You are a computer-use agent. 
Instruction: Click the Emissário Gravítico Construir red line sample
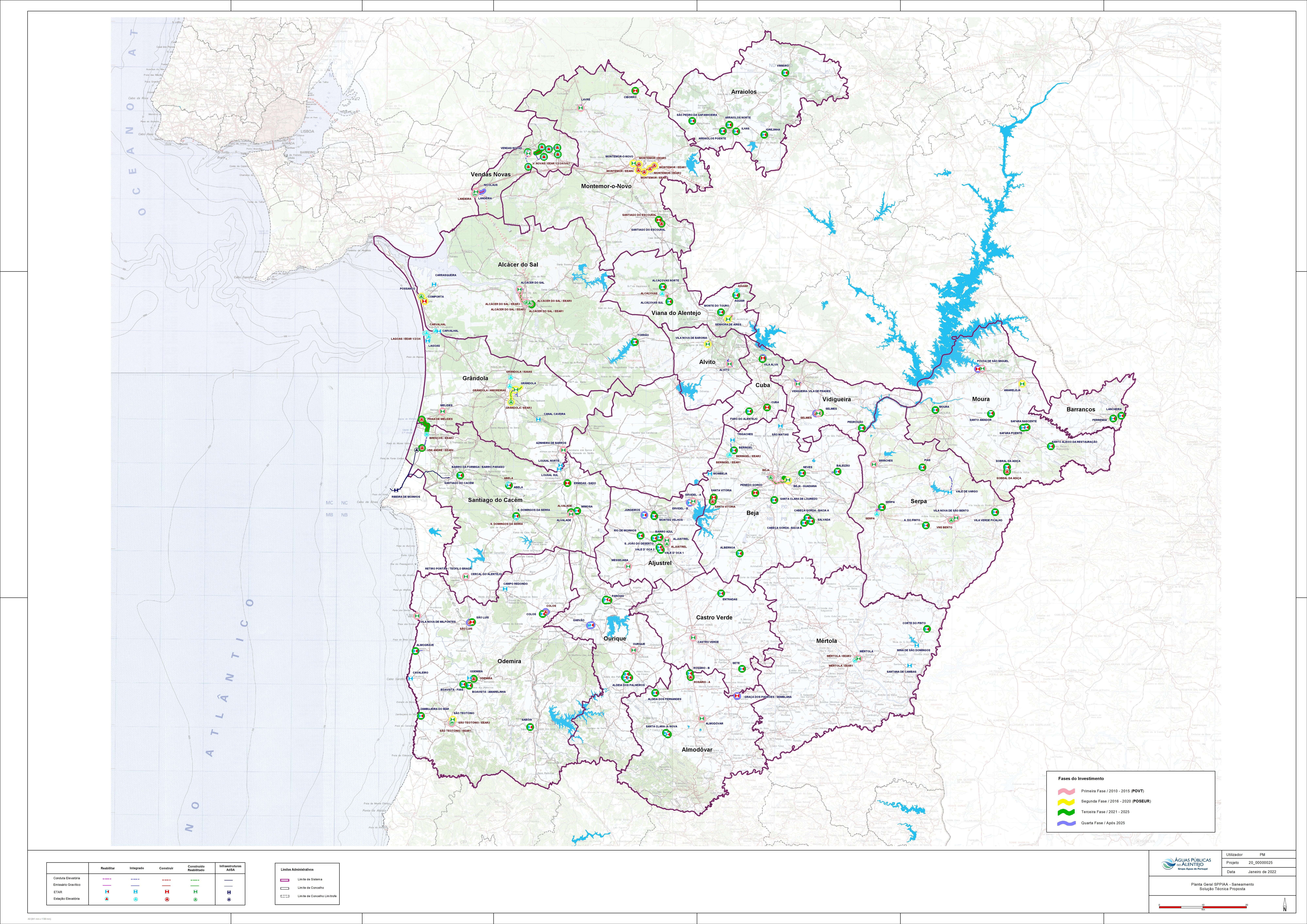166,886
